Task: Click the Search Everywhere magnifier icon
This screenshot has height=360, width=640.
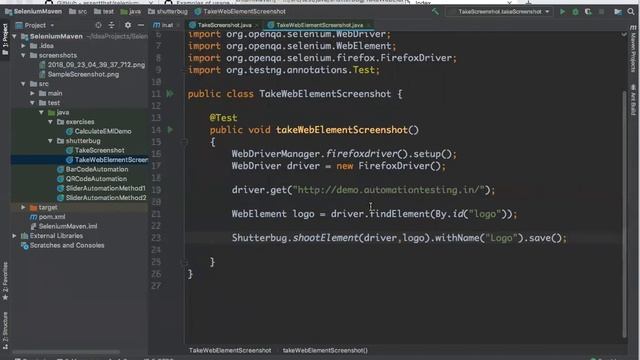Action: point(631,11)
